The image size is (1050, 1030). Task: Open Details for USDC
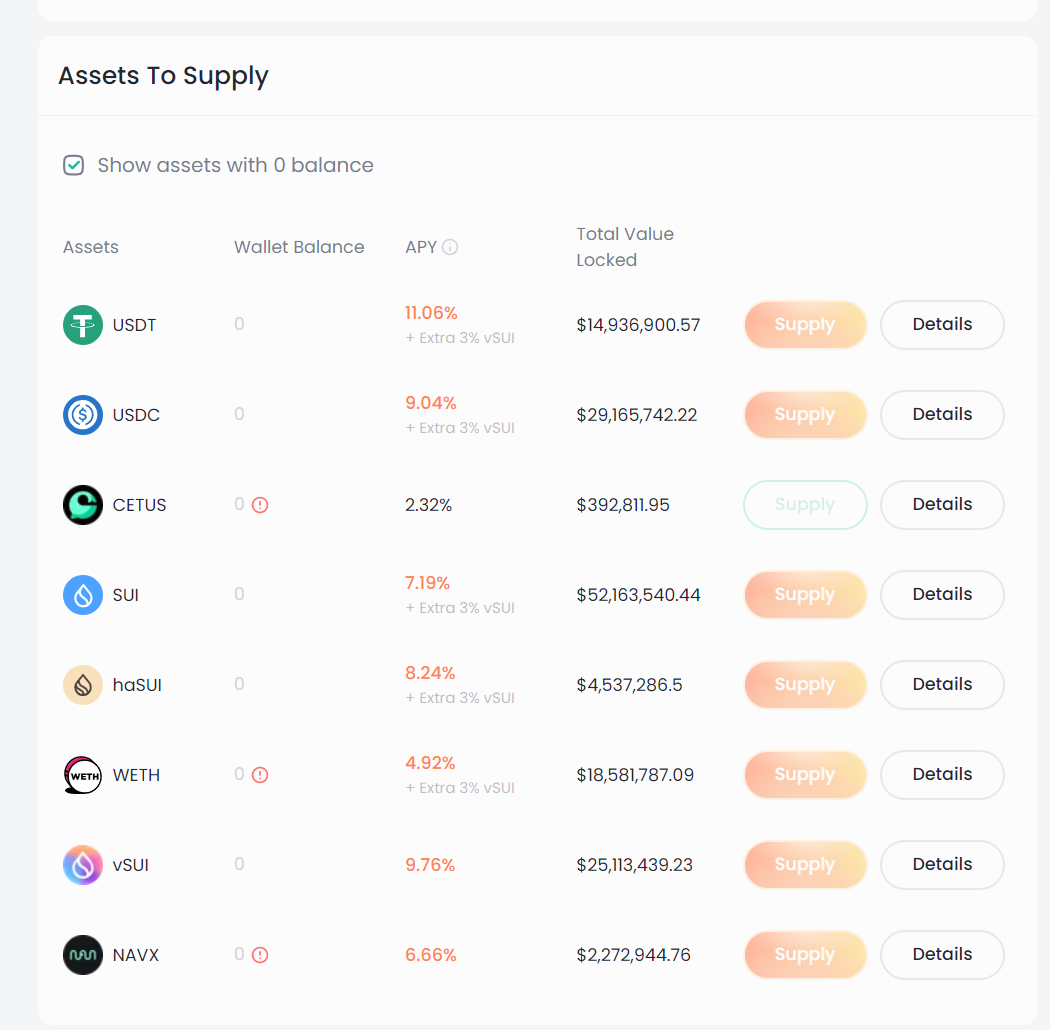[942, 415]
